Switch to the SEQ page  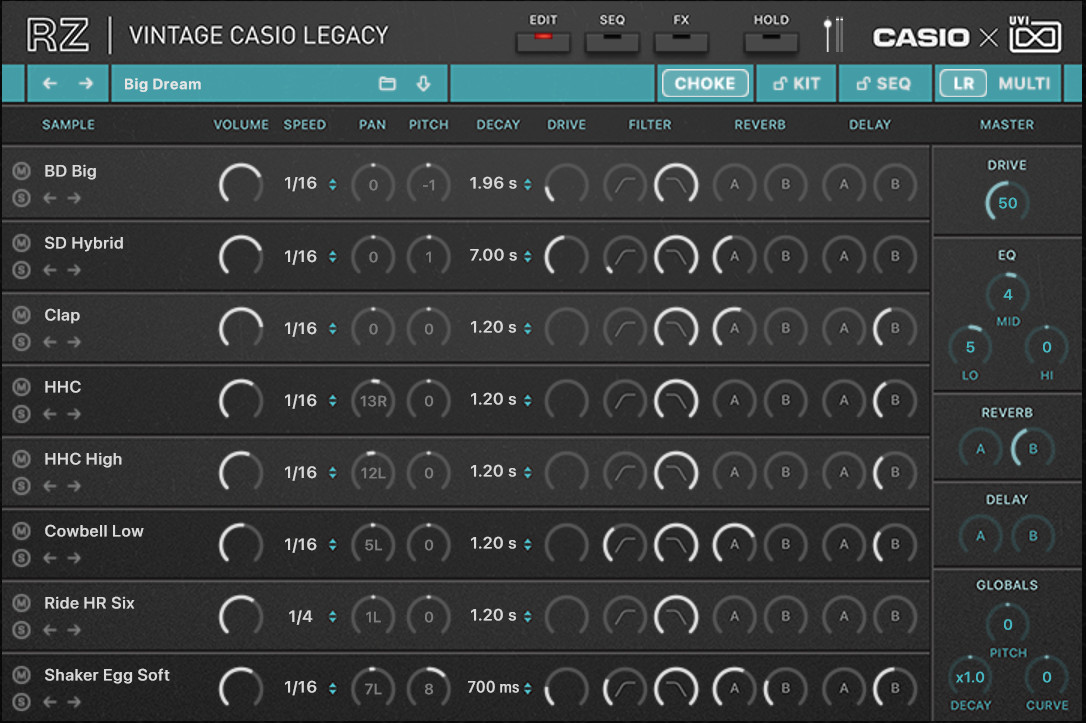pos(612,42)
